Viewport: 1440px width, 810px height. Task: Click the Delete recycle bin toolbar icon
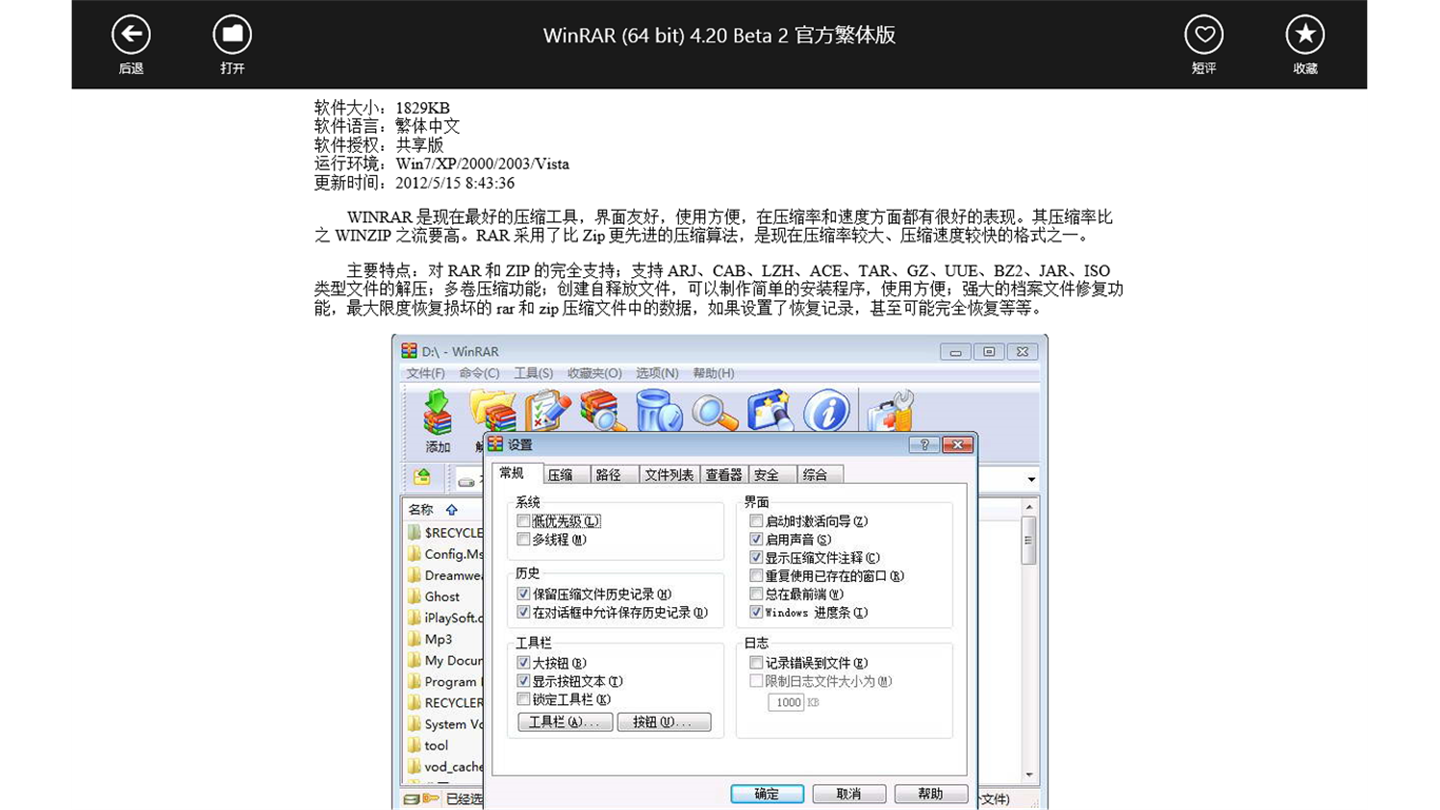[x=659, y=412]
